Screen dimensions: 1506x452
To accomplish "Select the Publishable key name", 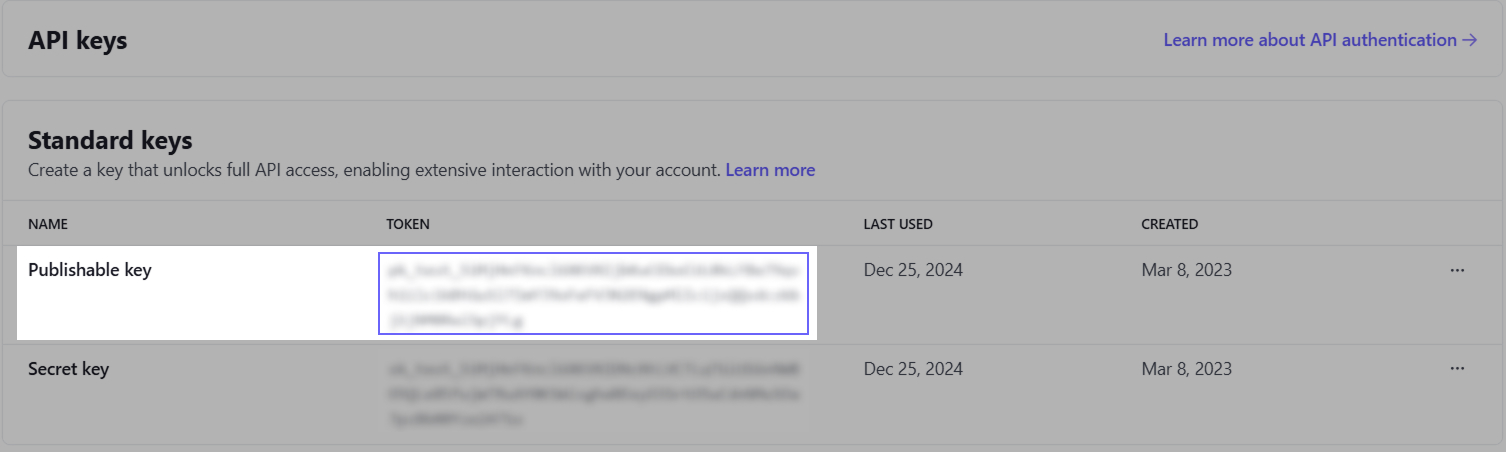I will pos(90,270).
